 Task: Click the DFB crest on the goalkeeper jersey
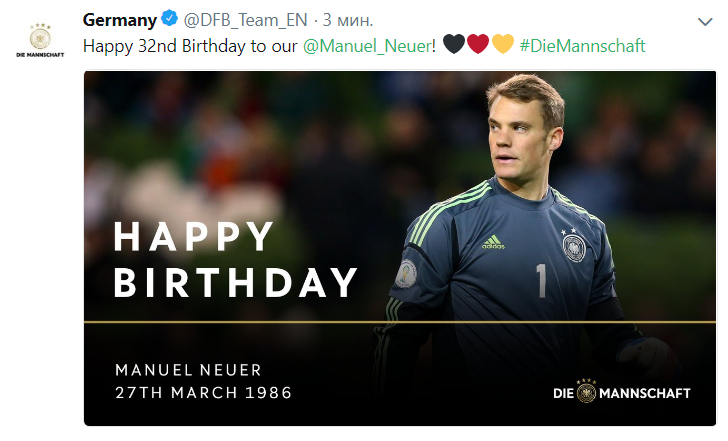[x=574, y=245]
